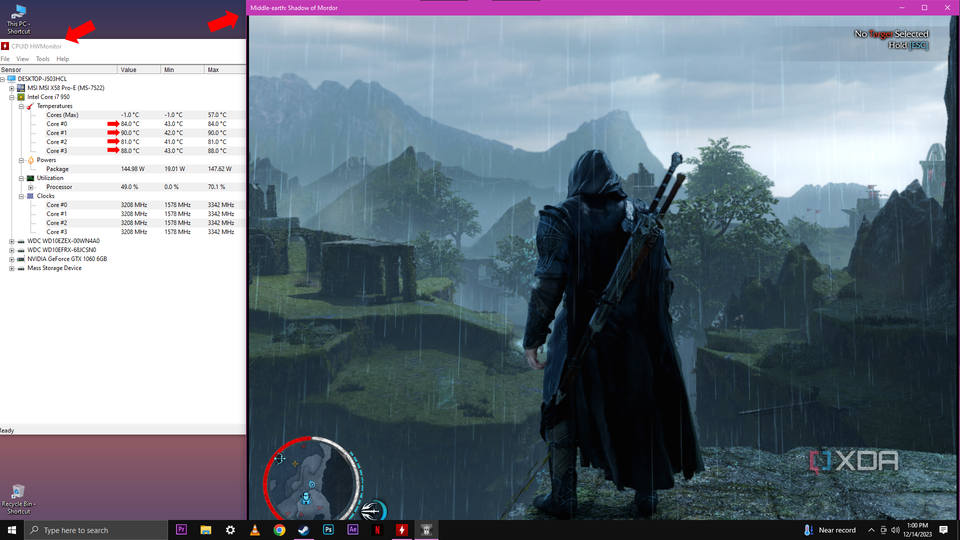This screenshot has width=960, height=540.
Task: Click the Min column header
Action: 182,70
